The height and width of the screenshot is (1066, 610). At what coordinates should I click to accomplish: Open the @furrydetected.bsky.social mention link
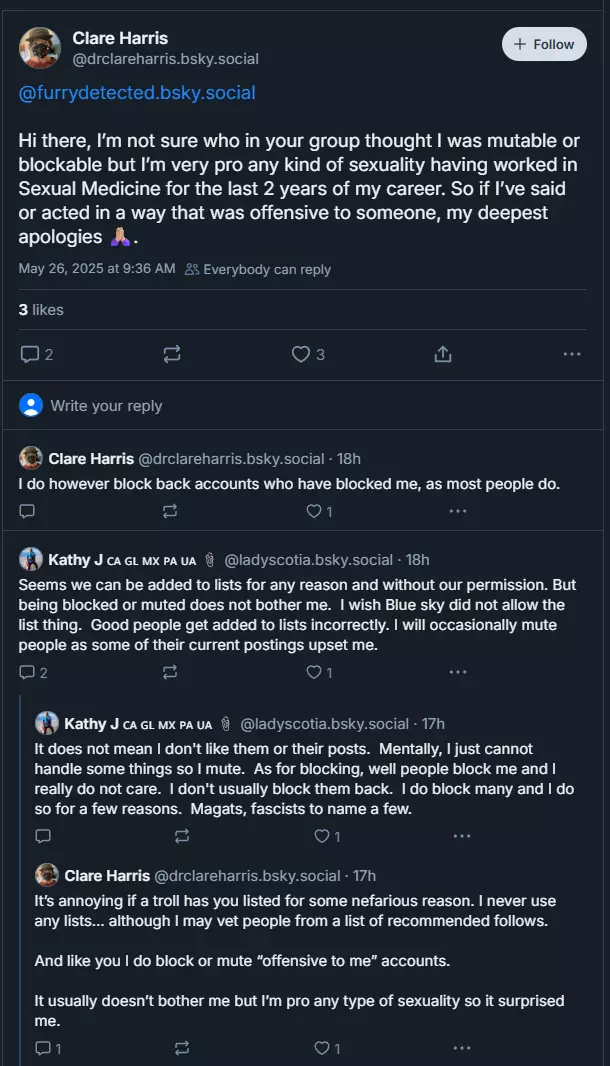coord(137,92)
